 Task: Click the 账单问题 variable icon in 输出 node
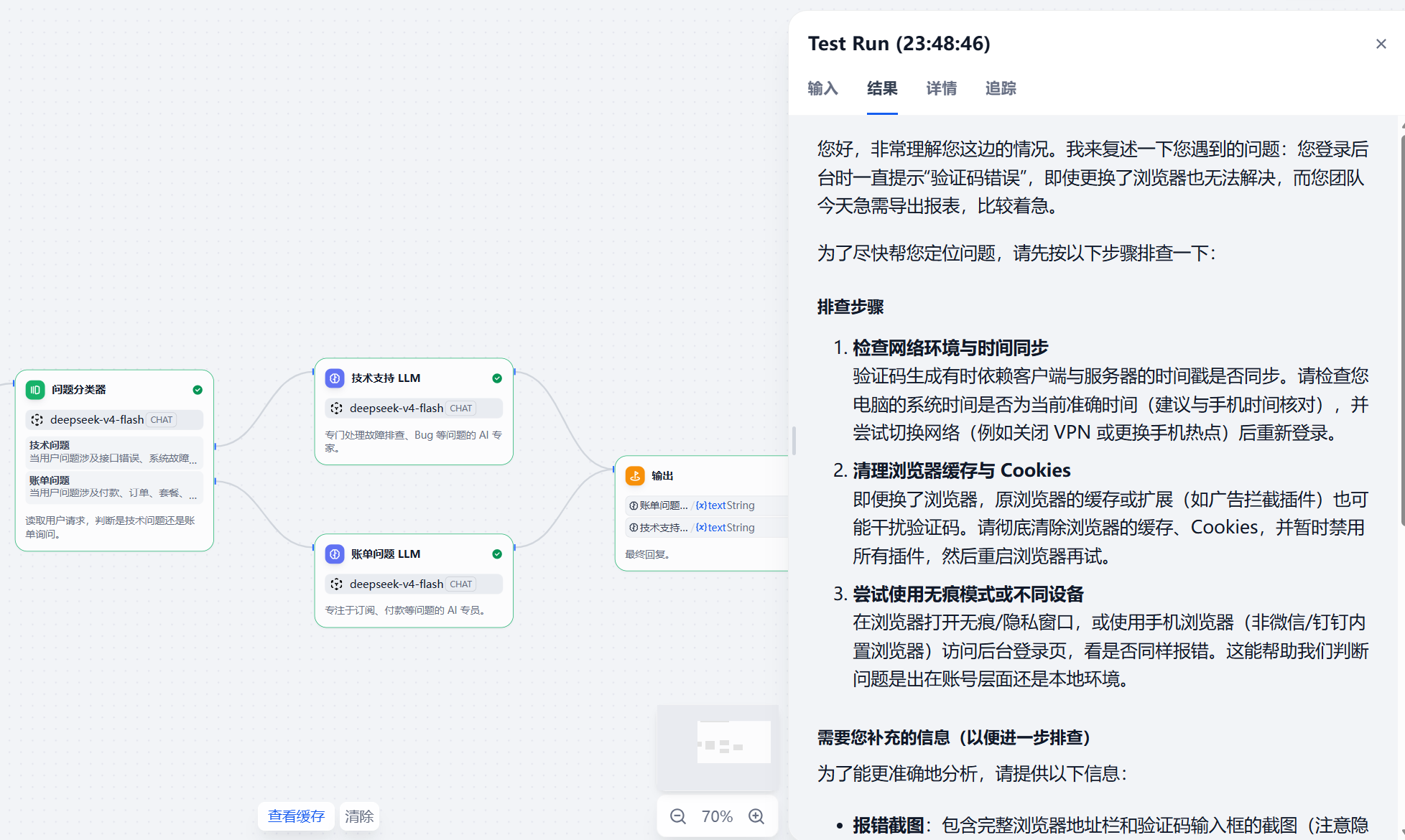(634, 505)
